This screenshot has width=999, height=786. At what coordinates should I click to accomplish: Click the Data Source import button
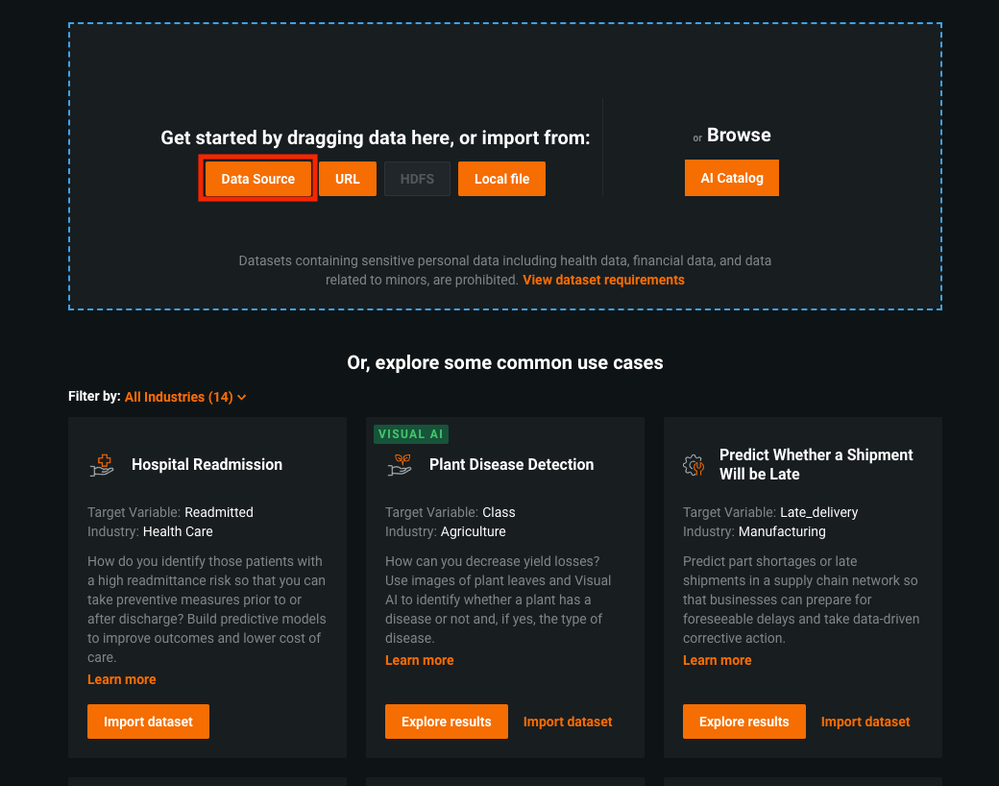[x=258, y=179]
